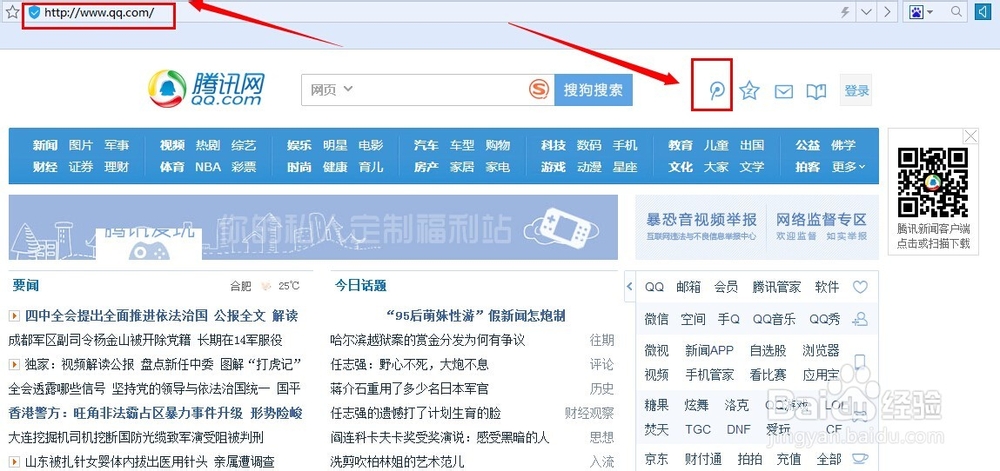Open the DNF game link

(x=739, y=430)
